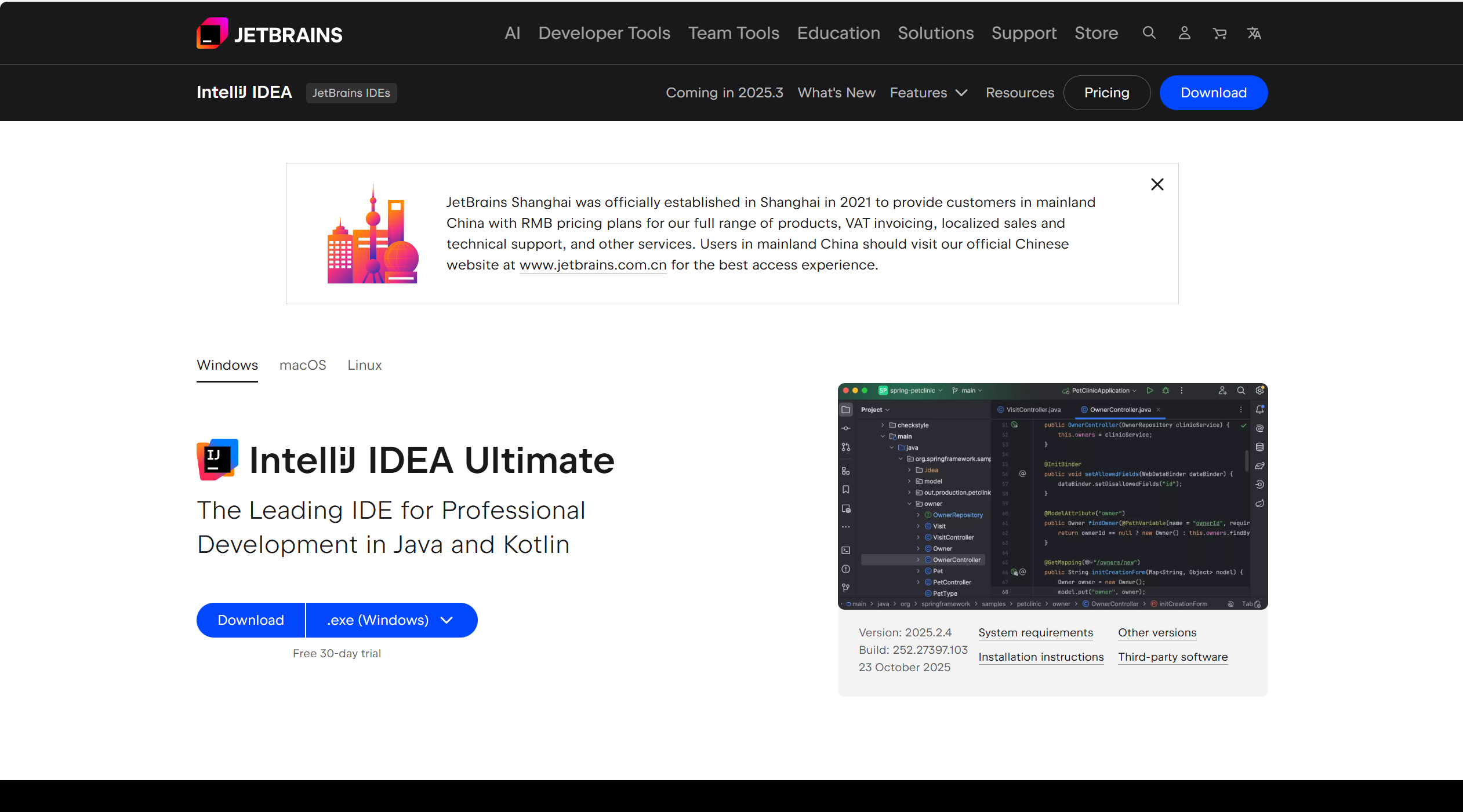
Task: Click the IntelliJ IDEA Ultimate logo icon
Action: point(217,460)
